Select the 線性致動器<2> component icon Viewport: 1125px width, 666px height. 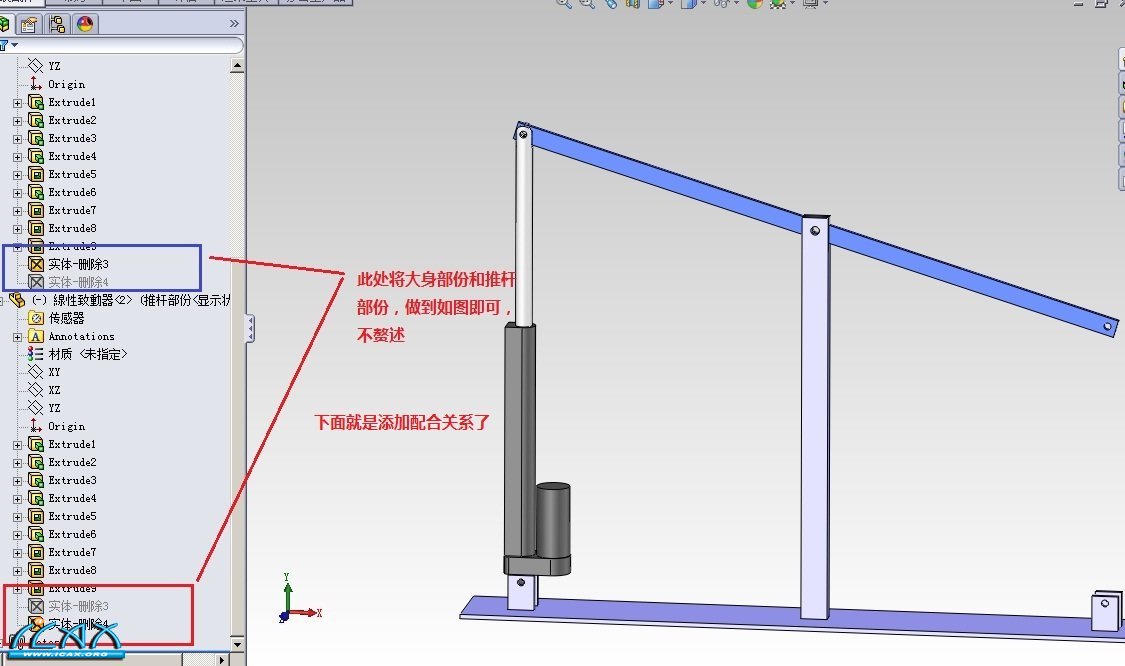(17, 300)
